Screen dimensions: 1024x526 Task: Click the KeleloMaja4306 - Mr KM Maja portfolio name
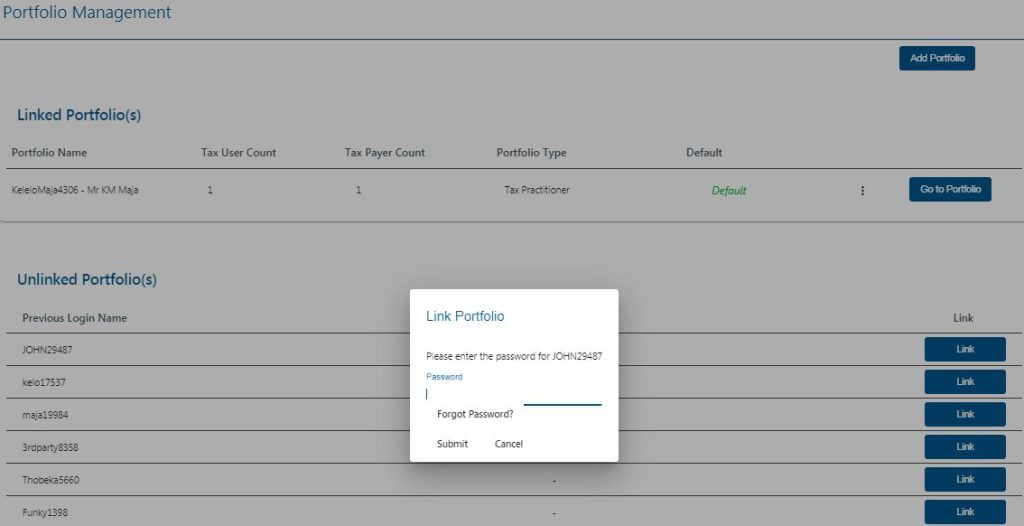[74, 190]
